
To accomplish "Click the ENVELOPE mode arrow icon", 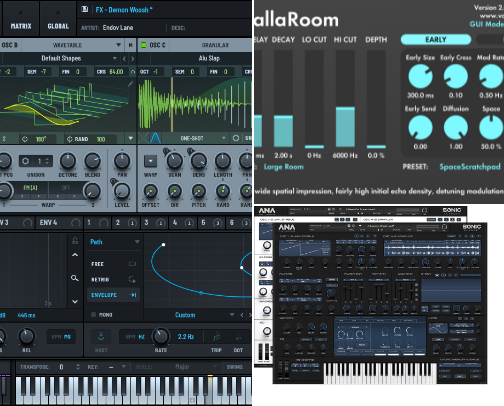I will click(x=133, y=295).
